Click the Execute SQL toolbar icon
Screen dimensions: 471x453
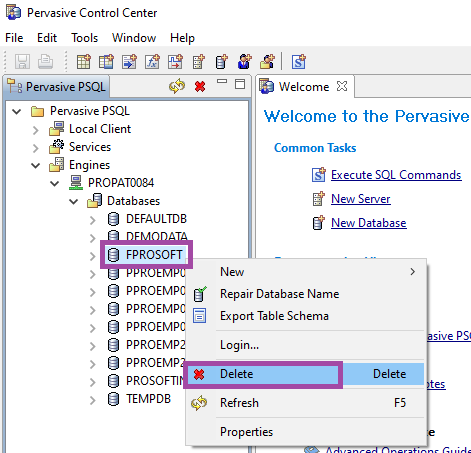(x=299, y=62)
